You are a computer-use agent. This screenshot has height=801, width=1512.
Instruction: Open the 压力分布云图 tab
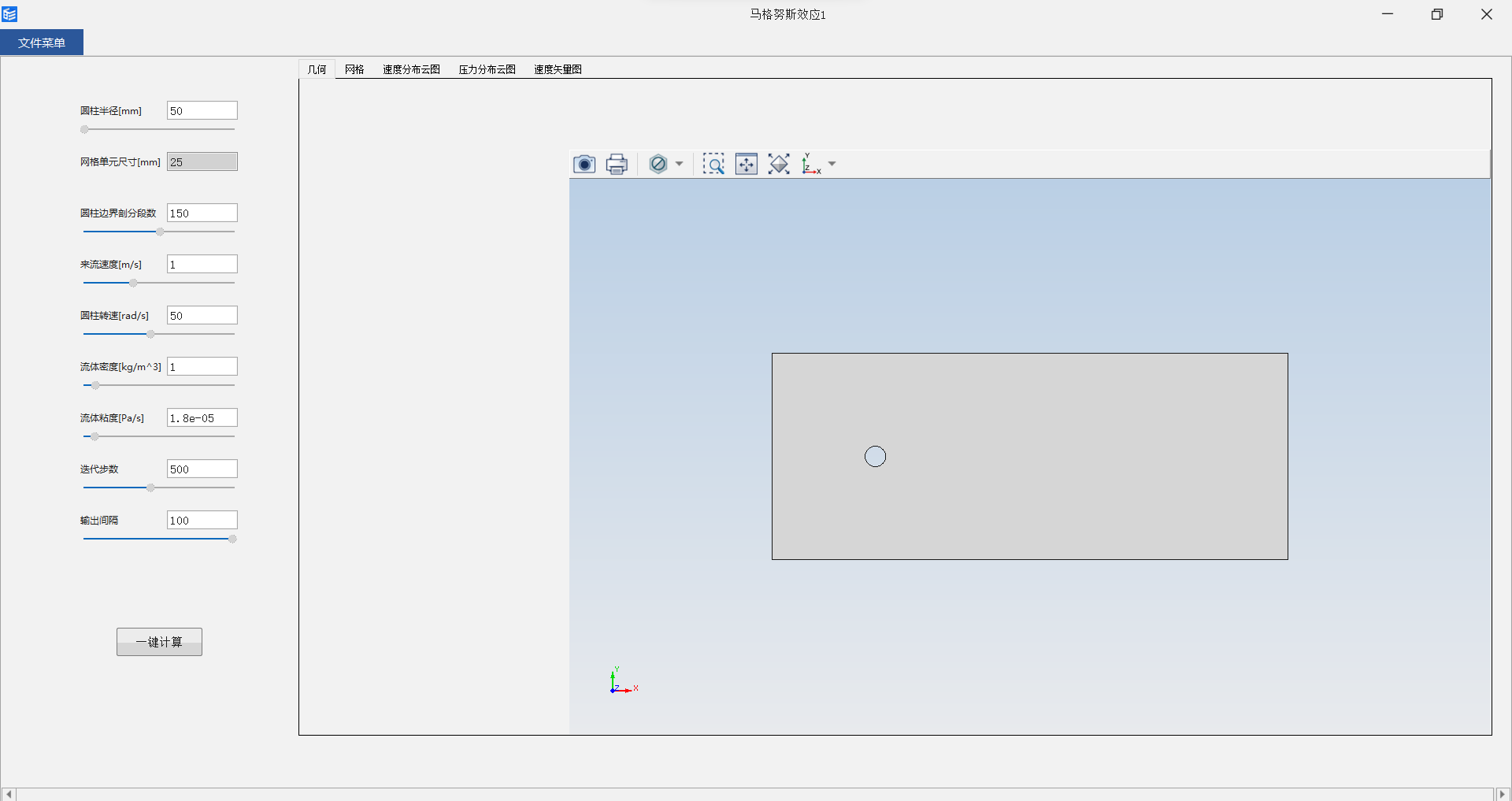tap(487, 69)
